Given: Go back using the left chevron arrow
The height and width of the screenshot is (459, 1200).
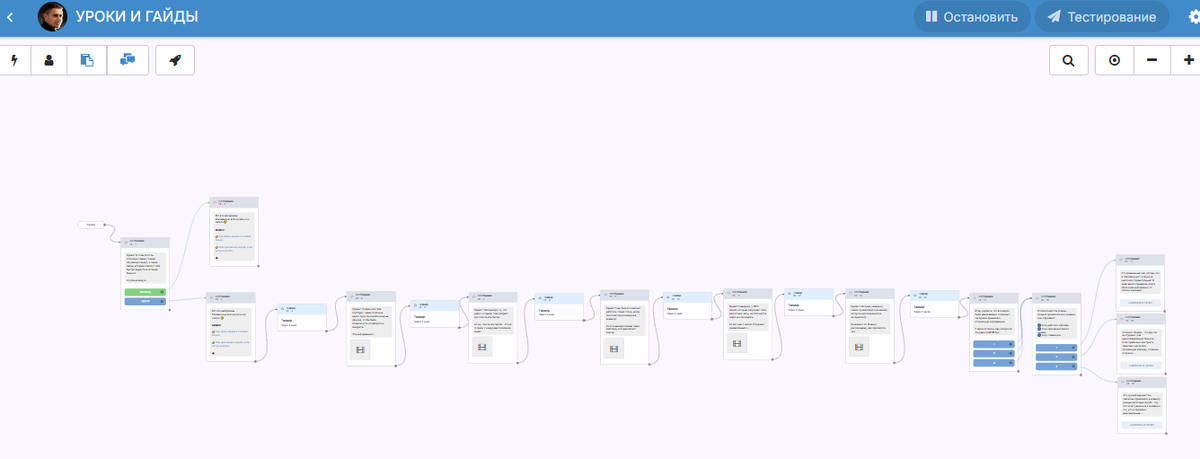Looking at the screenshot, I should tap(10, 17).
